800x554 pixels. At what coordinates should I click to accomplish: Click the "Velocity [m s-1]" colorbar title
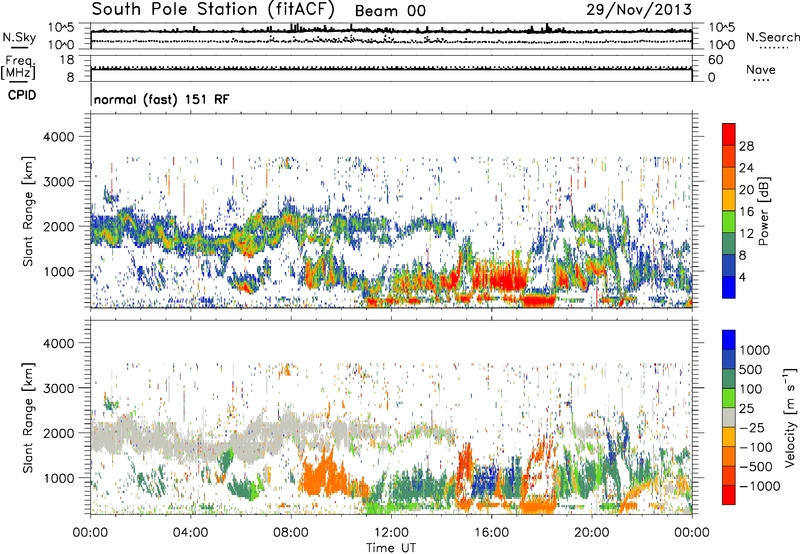pyautogui.click(x=790, y=417)
